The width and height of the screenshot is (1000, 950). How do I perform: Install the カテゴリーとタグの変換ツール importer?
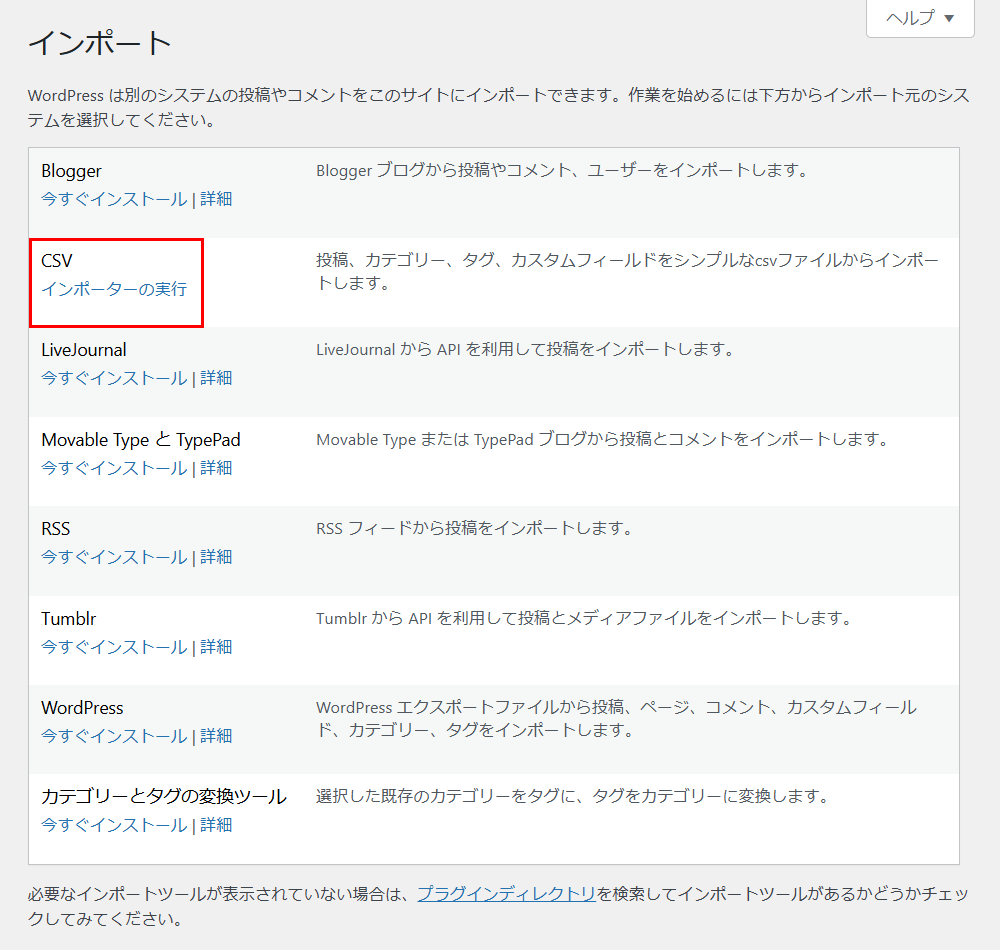pos(113,824)
